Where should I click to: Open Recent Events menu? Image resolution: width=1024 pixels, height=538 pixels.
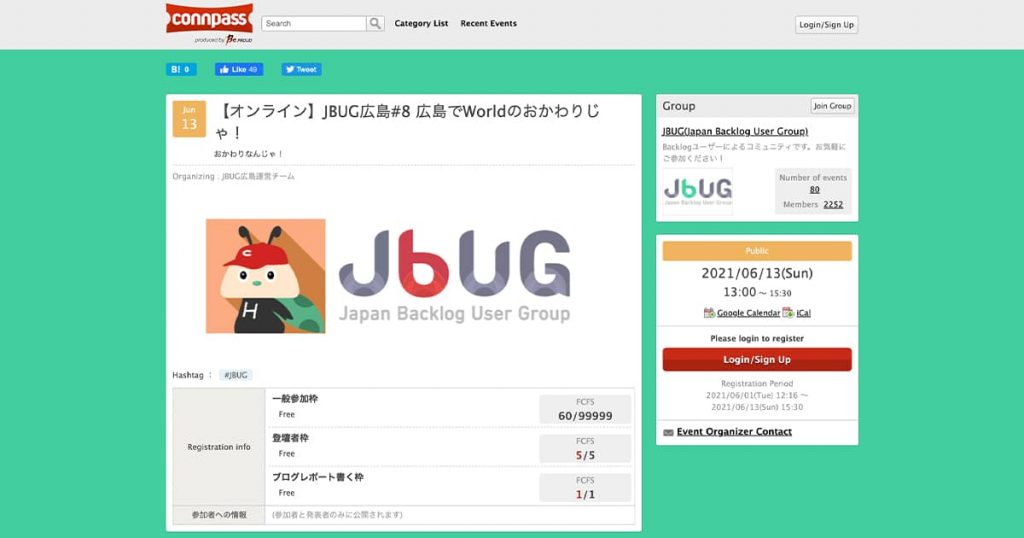click(488, 24)
